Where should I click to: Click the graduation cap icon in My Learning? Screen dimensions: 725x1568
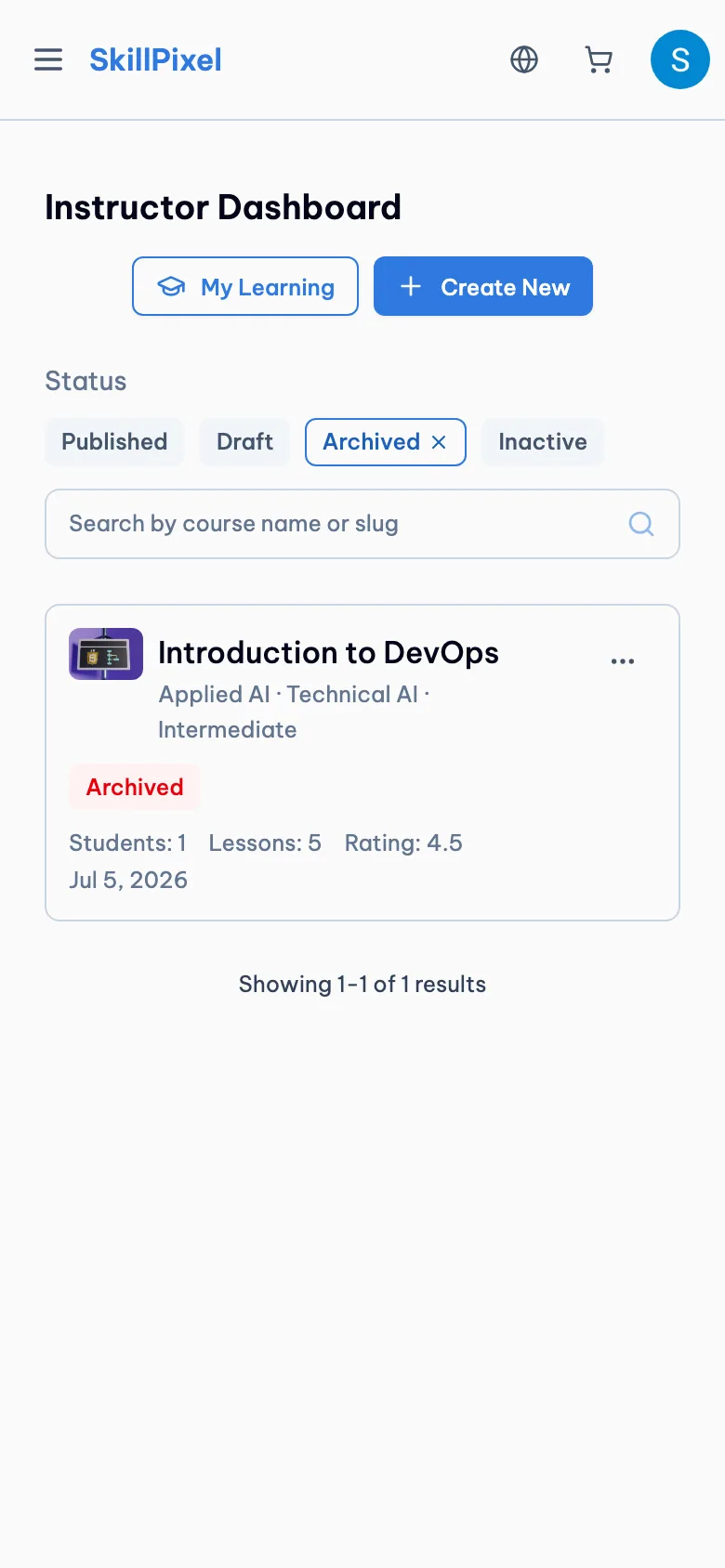[x=171, y=286]
